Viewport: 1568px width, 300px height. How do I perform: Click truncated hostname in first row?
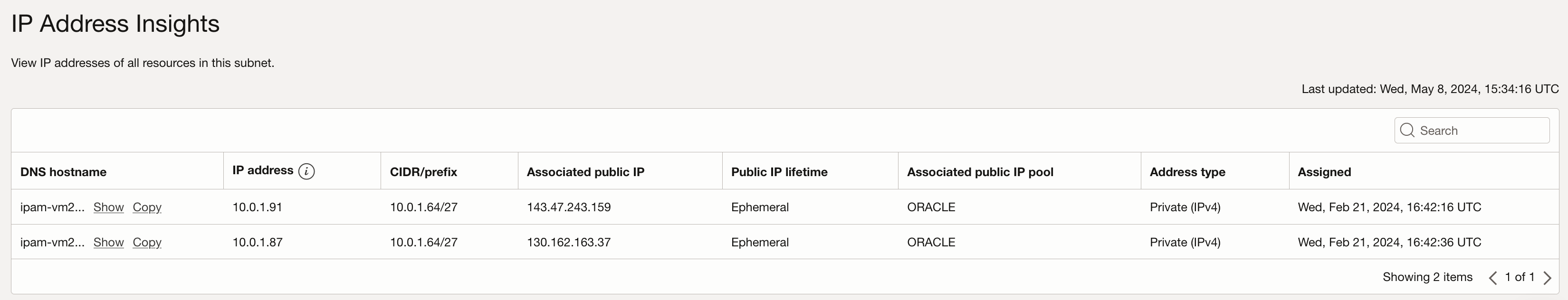coord(52,207)
